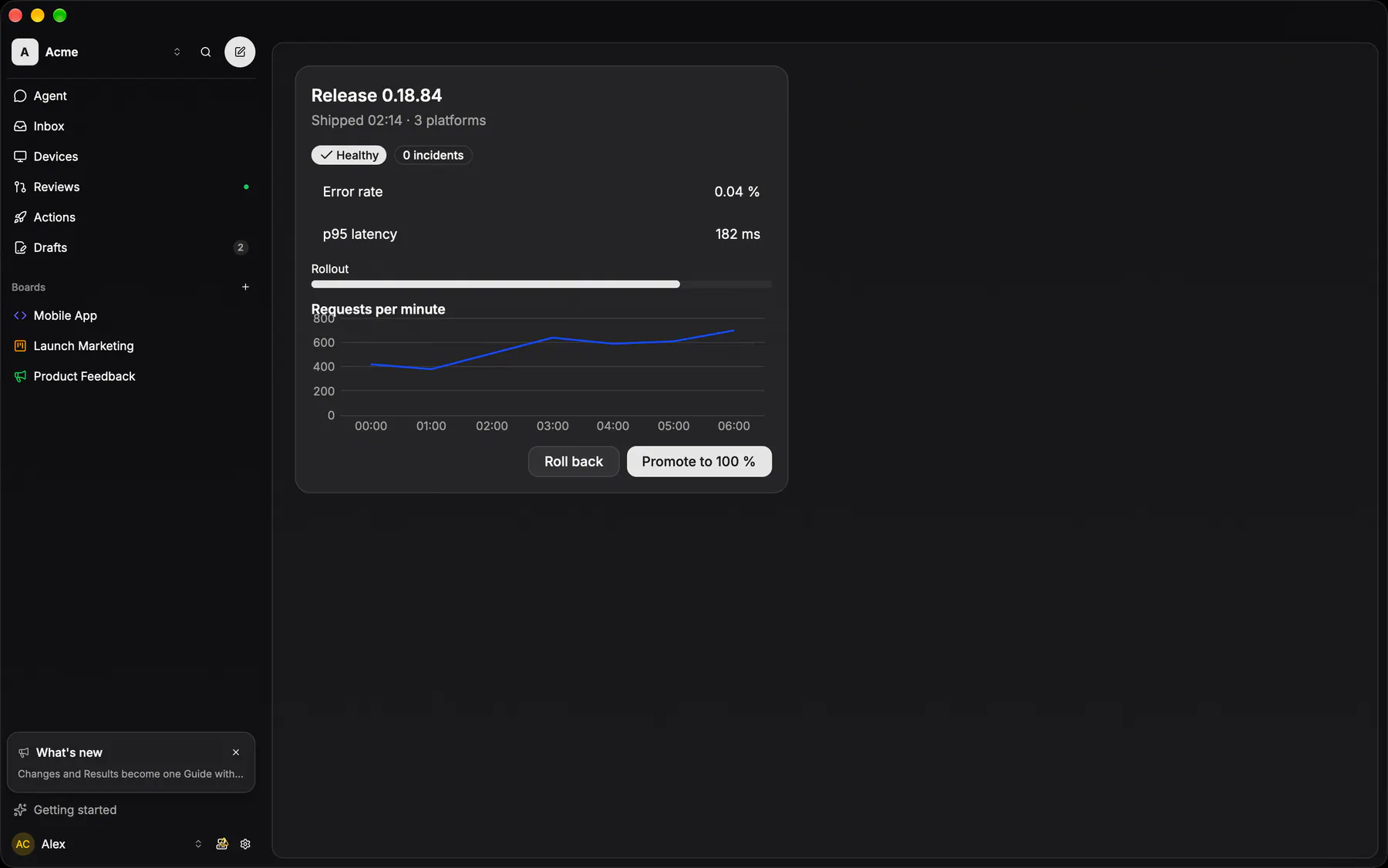Open the search magnifier icon

coord(206,52)
